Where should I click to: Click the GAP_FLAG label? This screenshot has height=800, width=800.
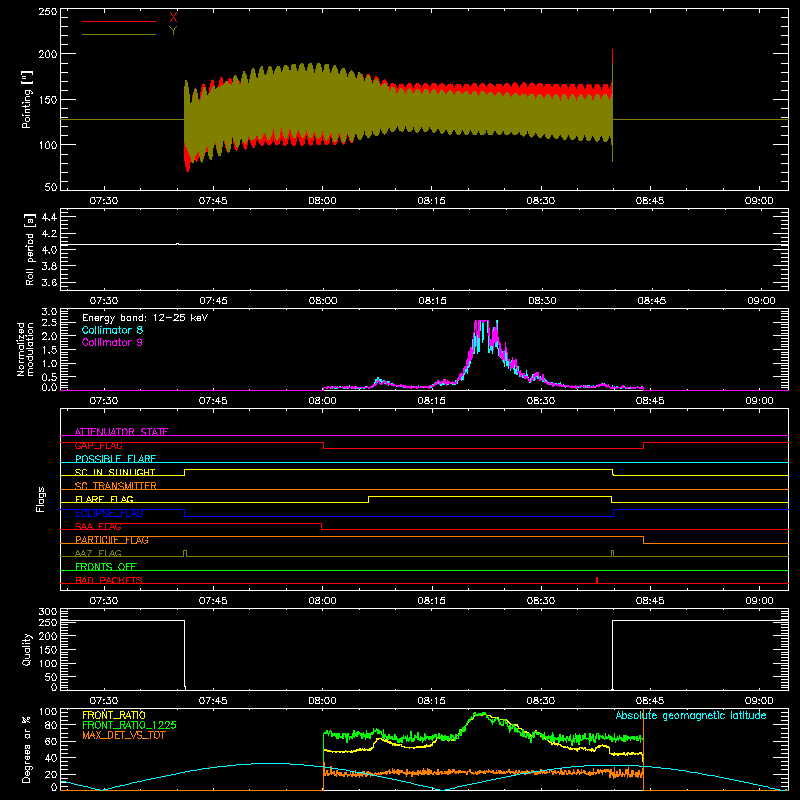[x=98, y=445]
